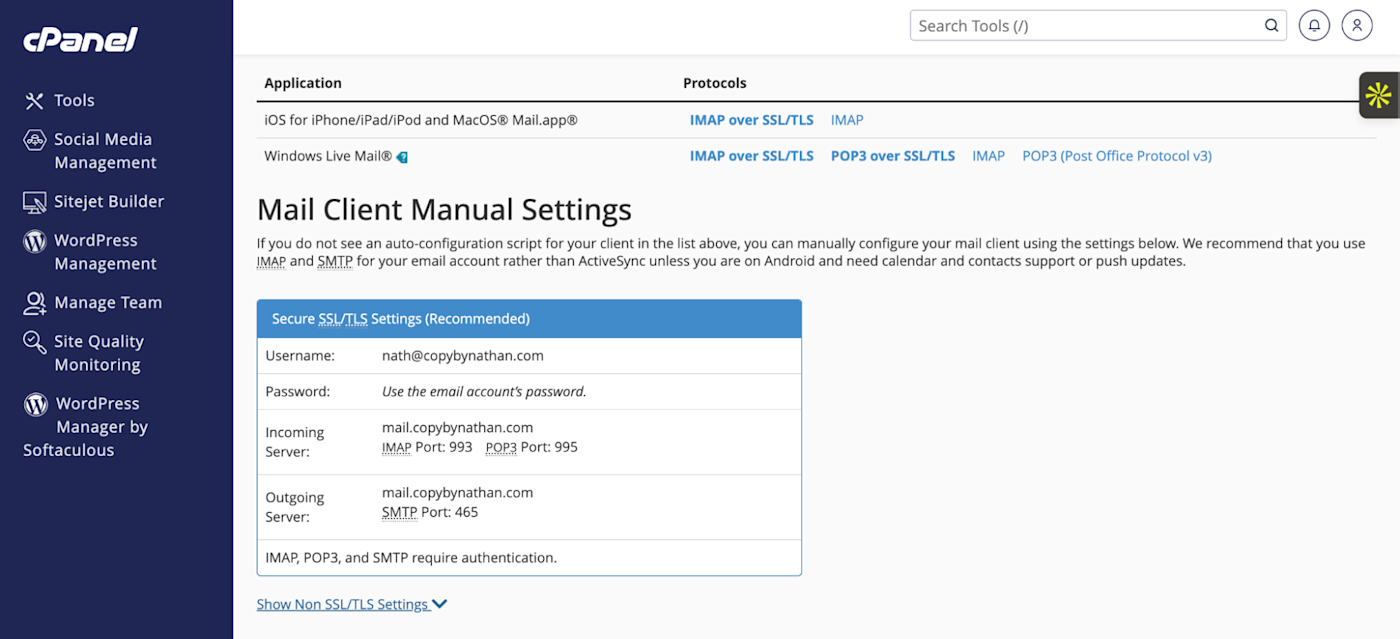The image size is (1400, 639).
Task: Click the icon beside Windows Live Mail
Action: (x=402, y=157)
